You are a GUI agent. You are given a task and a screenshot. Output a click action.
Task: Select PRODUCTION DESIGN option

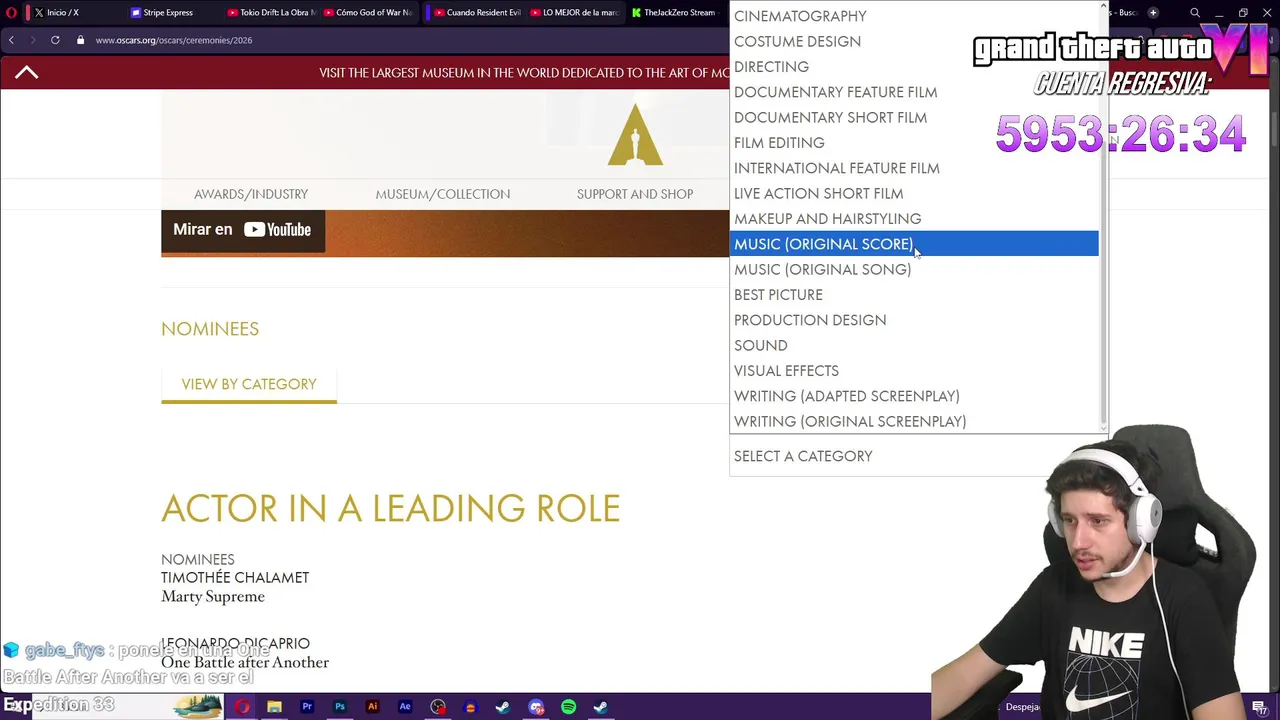(914, 320)
